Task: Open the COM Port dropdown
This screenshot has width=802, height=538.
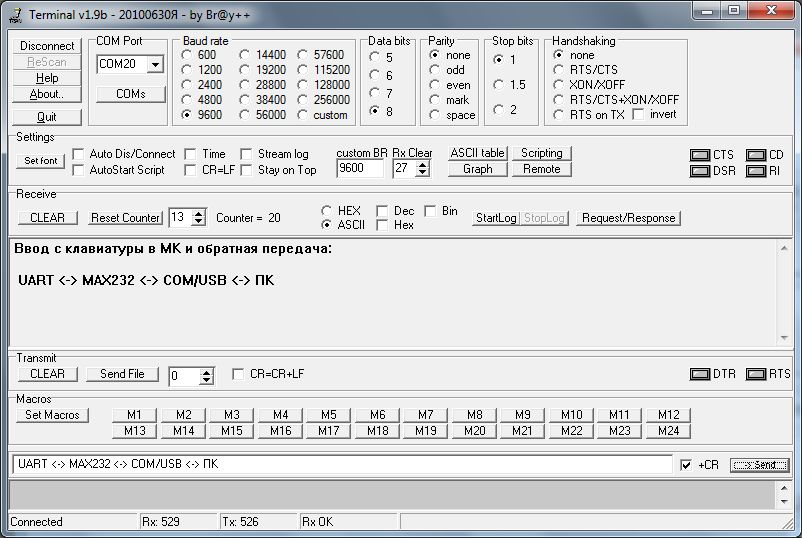Action: [x=155, y=64]
